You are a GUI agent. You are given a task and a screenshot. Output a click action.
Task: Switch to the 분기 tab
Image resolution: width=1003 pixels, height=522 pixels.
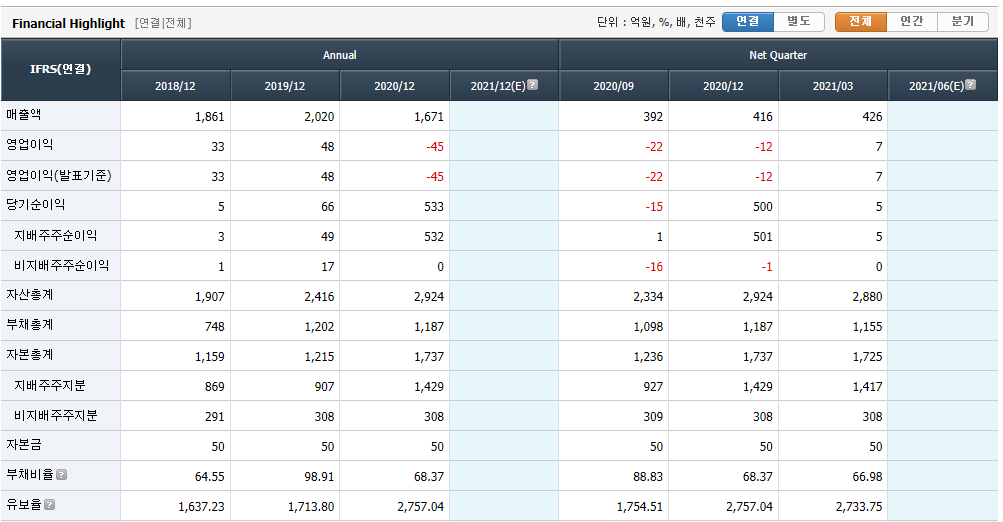point(963,22)
